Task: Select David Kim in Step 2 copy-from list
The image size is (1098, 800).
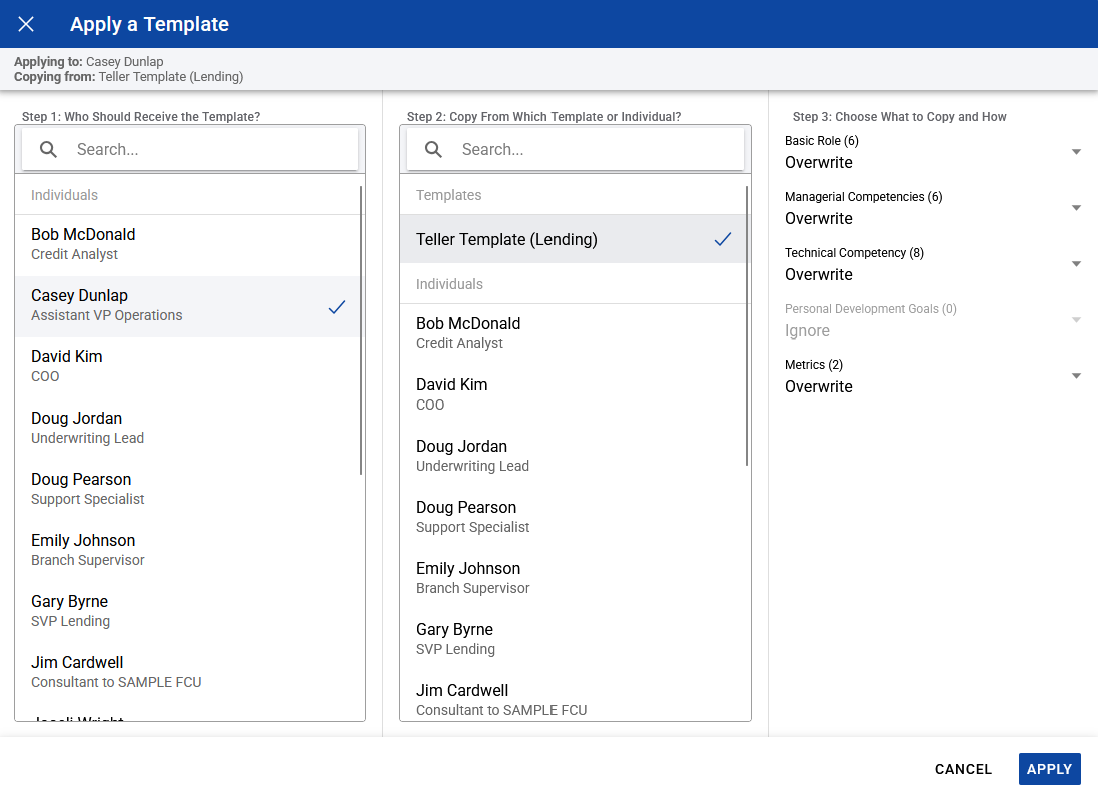Action: 572,394
